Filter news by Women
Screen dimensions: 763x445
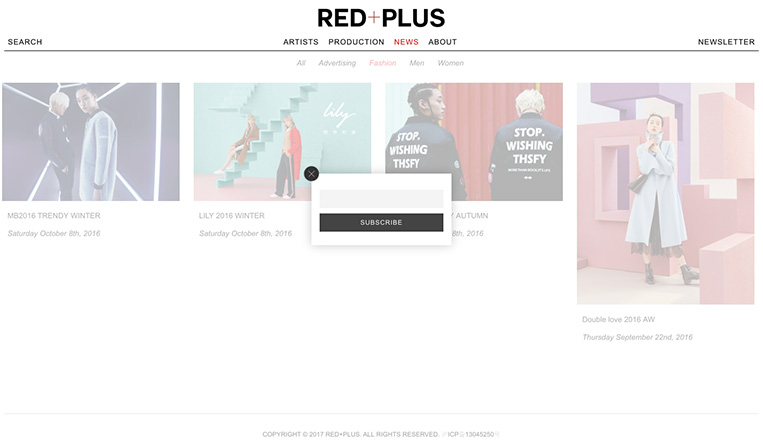tap(451, 63)
